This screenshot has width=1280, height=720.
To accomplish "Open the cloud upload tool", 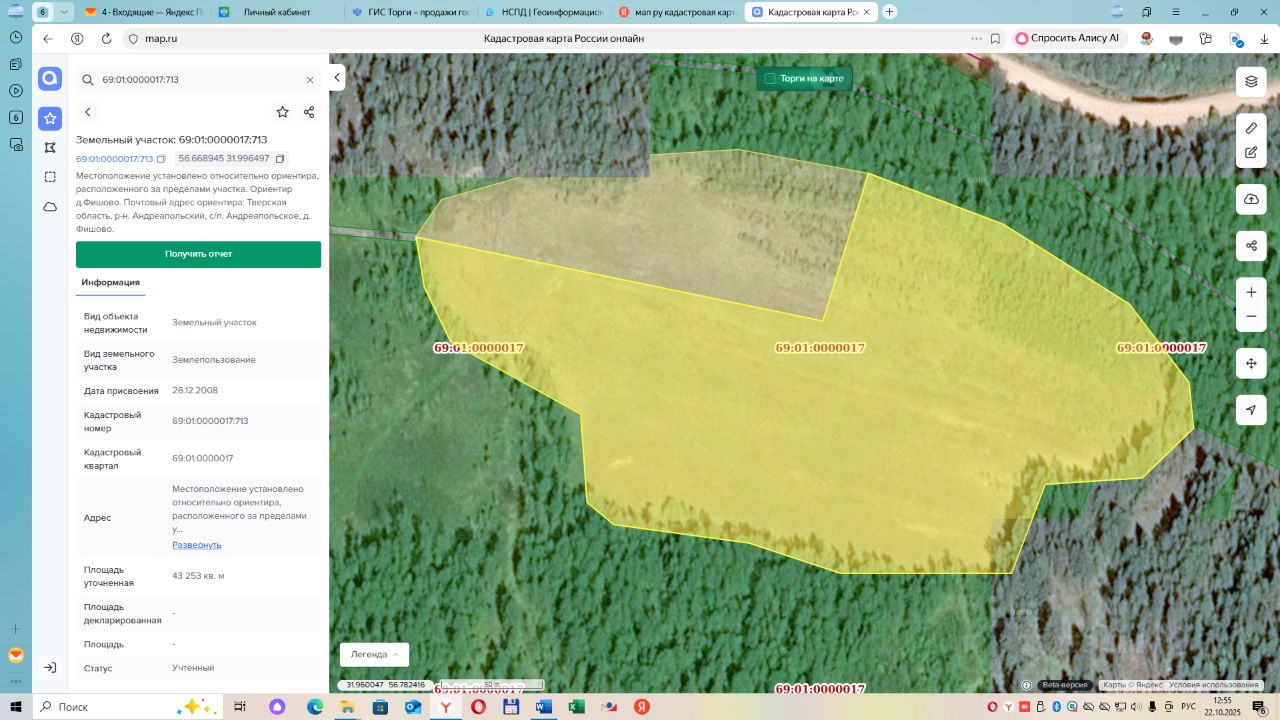I will 1251,199.
